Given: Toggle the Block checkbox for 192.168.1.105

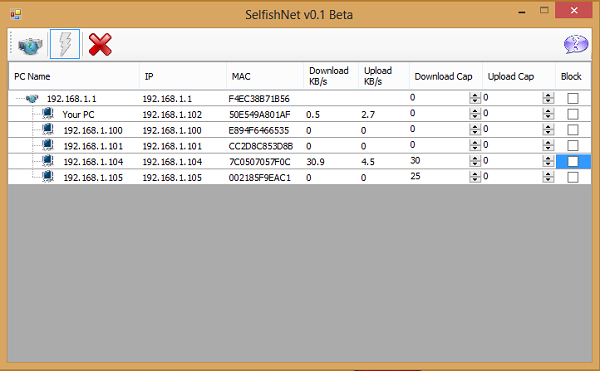Looking at the screenshot, I should (x=572, y=177).
